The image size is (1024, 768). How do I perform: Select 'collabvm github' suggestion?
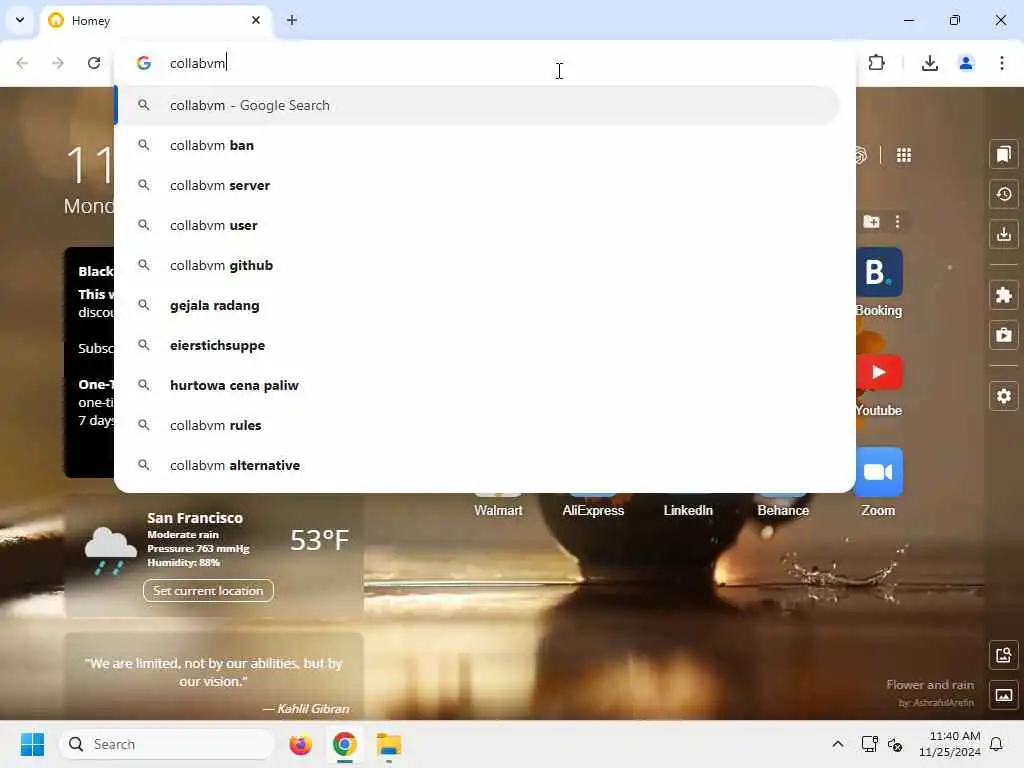click(477, 265)
